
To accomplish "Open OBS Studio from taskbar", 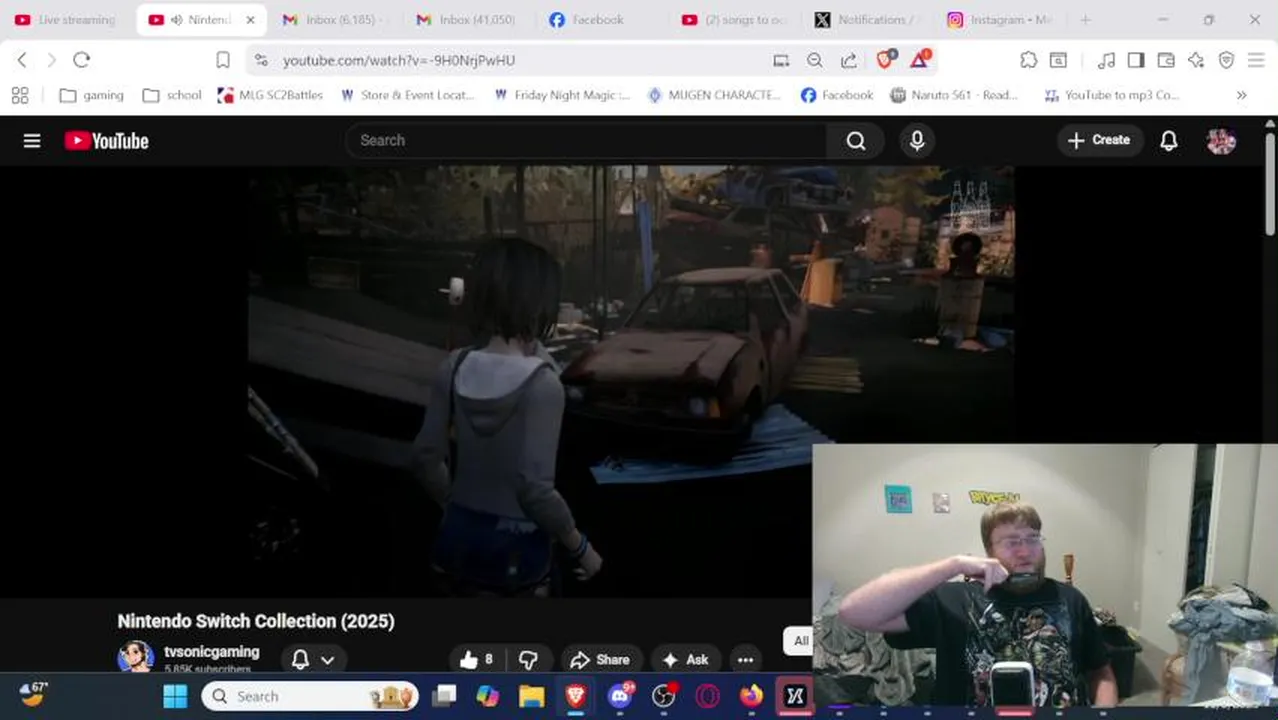I will coord(664,696).
